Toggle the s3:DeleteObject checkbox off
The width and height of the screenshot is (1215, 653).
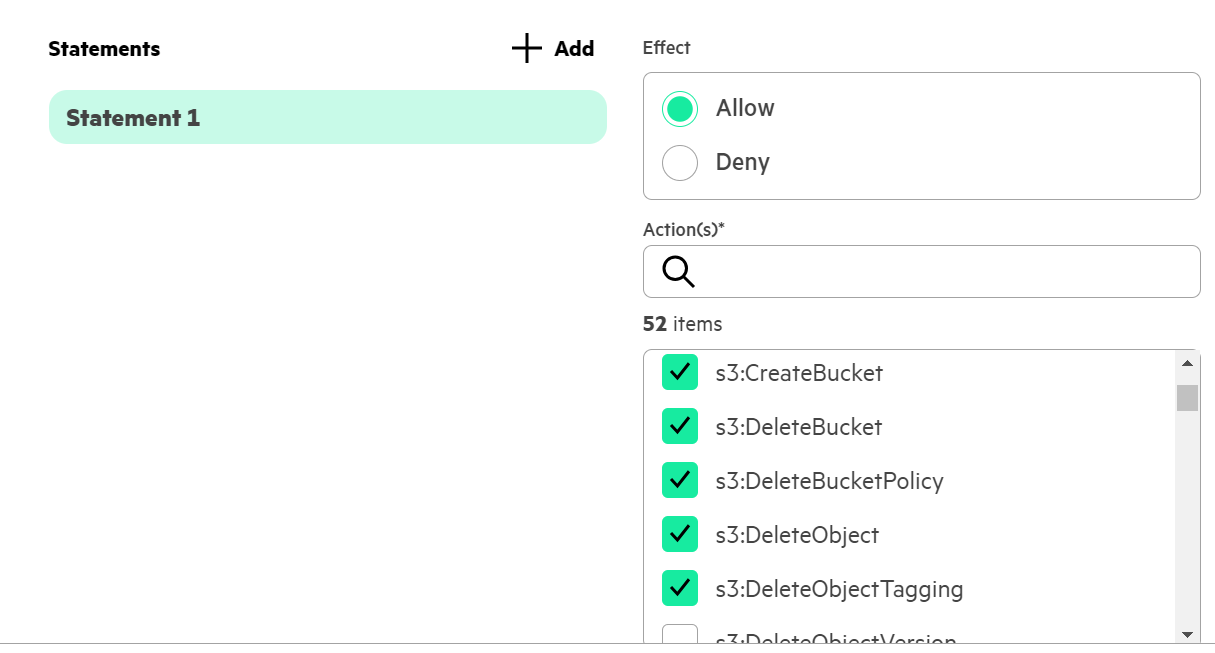click(x=680, y=535)
